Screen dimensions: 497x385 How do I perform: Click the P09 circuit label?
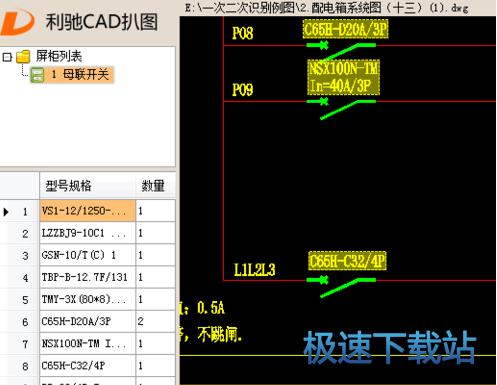(243, 90)
